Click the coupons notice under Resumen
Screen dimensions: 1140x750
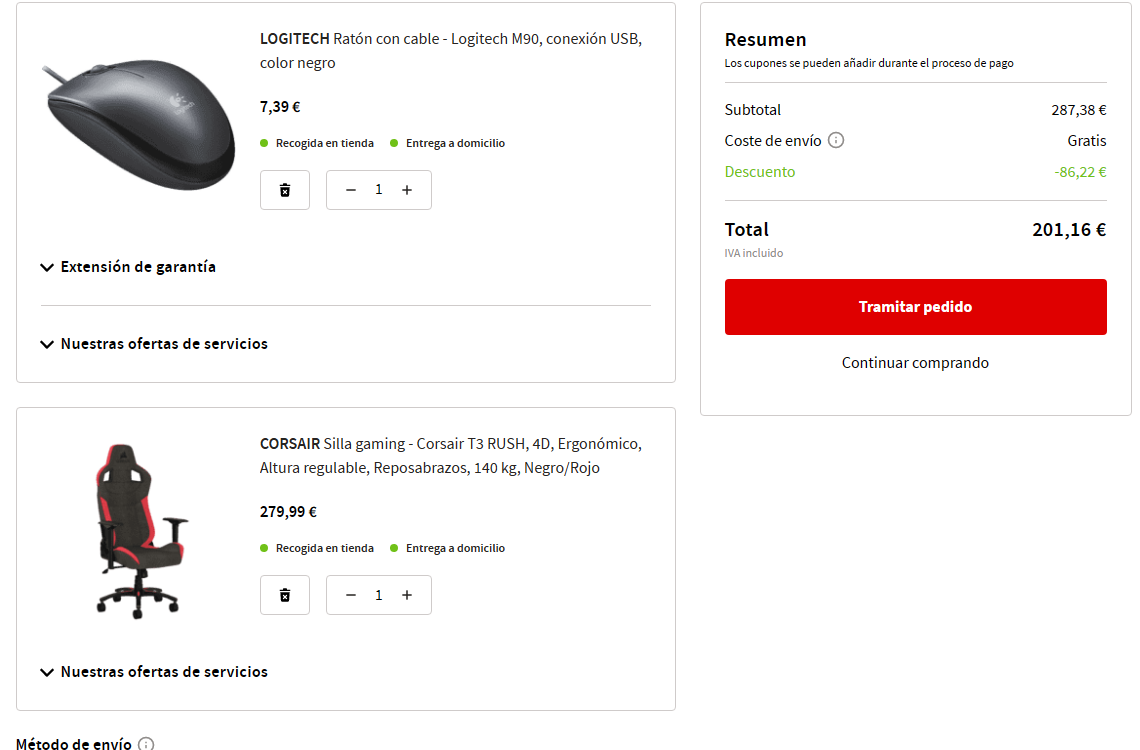(869, 63)
